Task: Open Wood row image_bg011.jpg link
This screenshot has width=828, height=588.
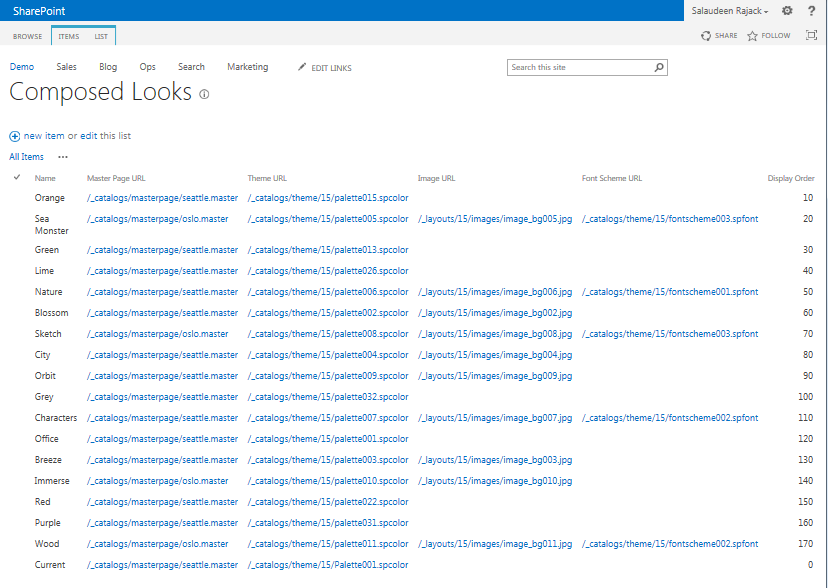Action: pos(495,544)
